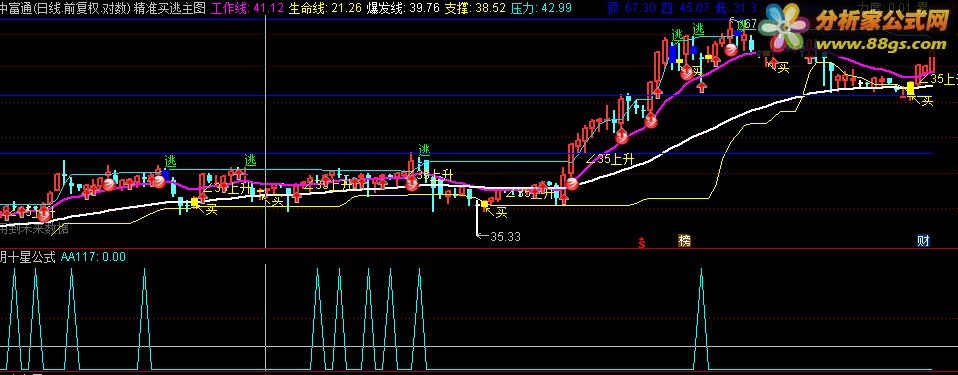Open the 财 financial marker icon
This screenshot has width=958, height=375.
923,241
